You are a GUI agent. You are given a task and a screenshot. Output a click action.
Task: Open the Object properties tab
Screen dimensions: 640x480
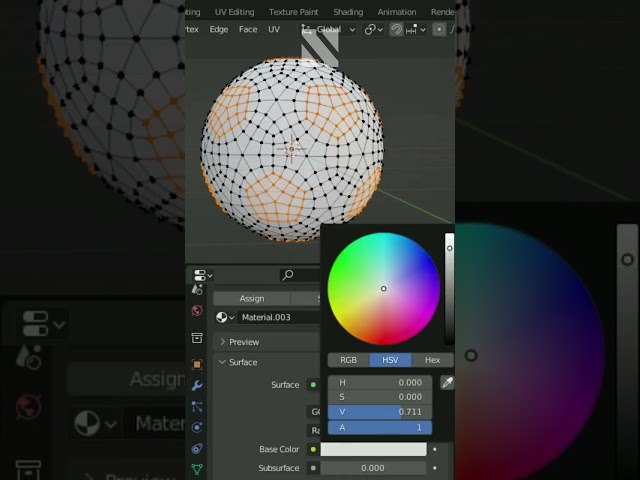[197, 364]
